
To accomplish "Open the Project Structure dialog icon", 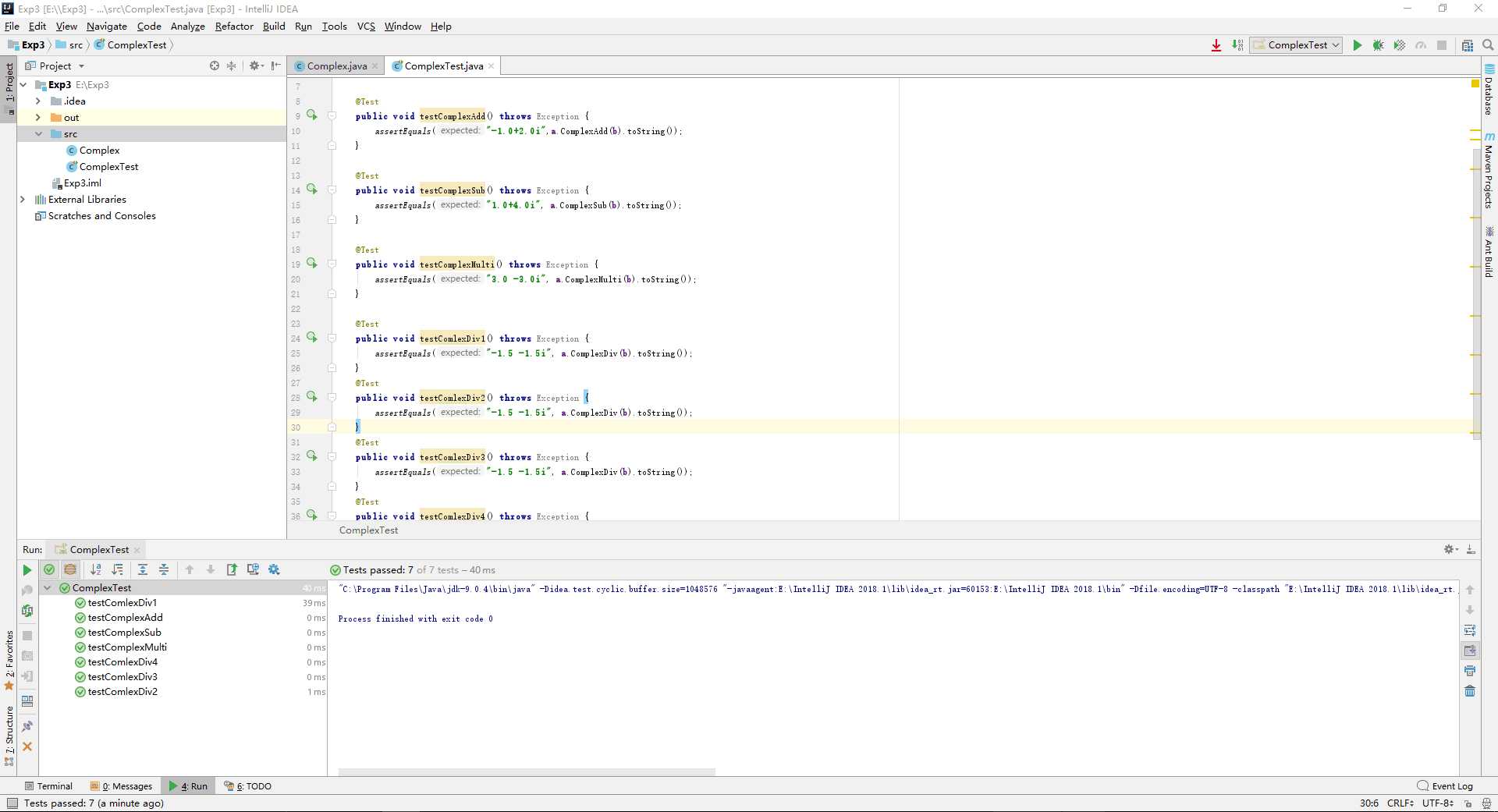I will 1467,45.
